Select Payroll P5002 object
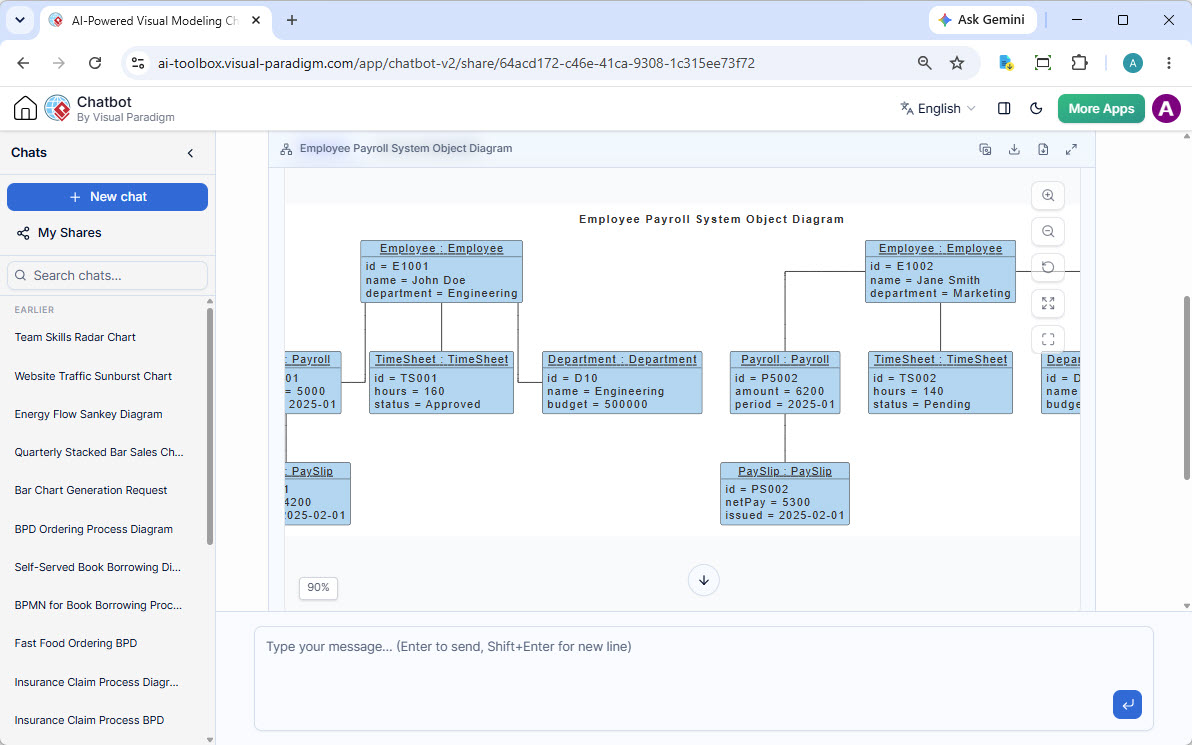This screenshot has height=745, width=1192. 785,382
